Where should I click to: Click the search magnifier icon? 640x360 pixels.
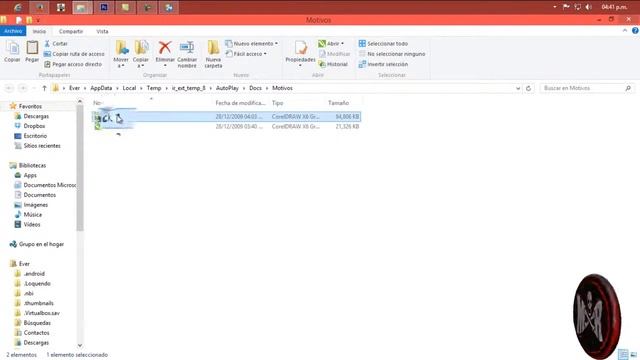pos(628,88)
